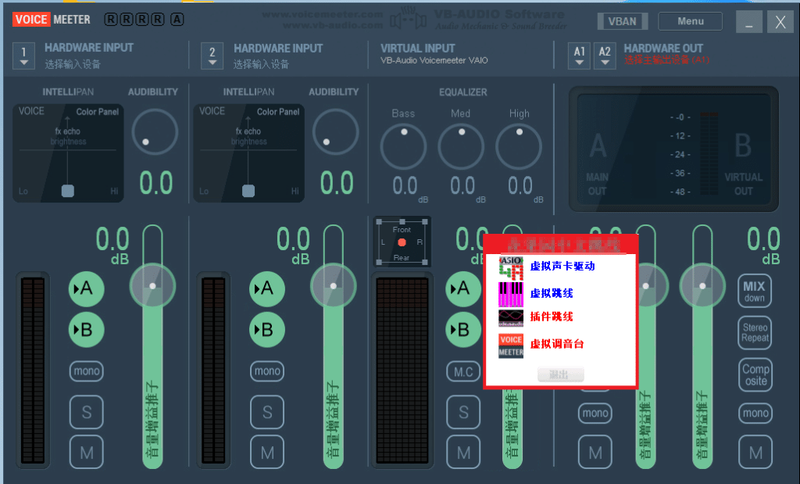Enable mono on Hardware Input 2 strip
Viewport: 800px width, 484px height.
[267, 371]
